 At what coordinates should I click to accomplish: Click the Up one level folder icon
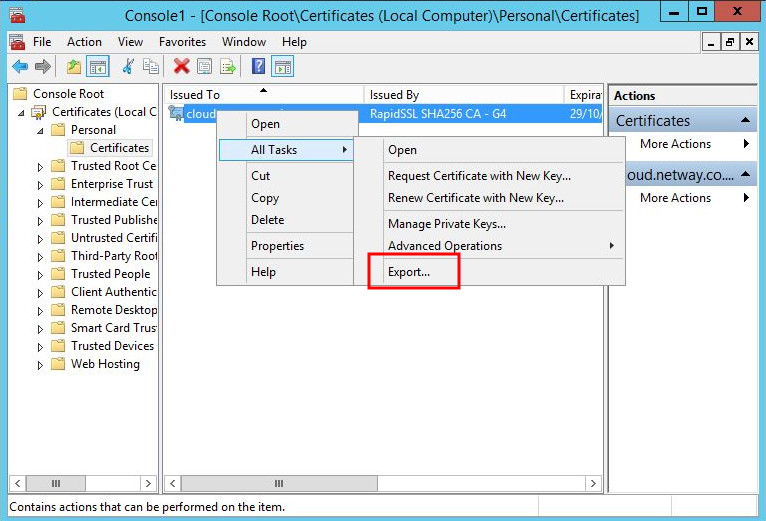coord(73,66)
